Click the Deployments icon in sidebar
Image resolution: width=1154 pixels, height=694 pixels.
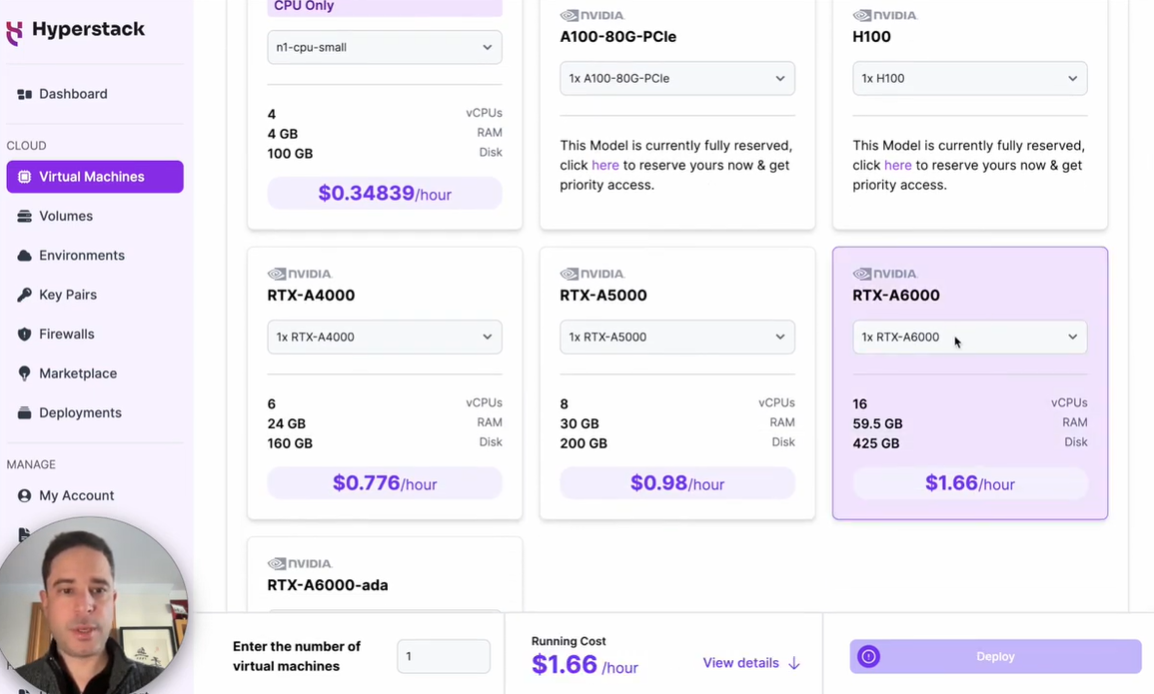(24, 413)
